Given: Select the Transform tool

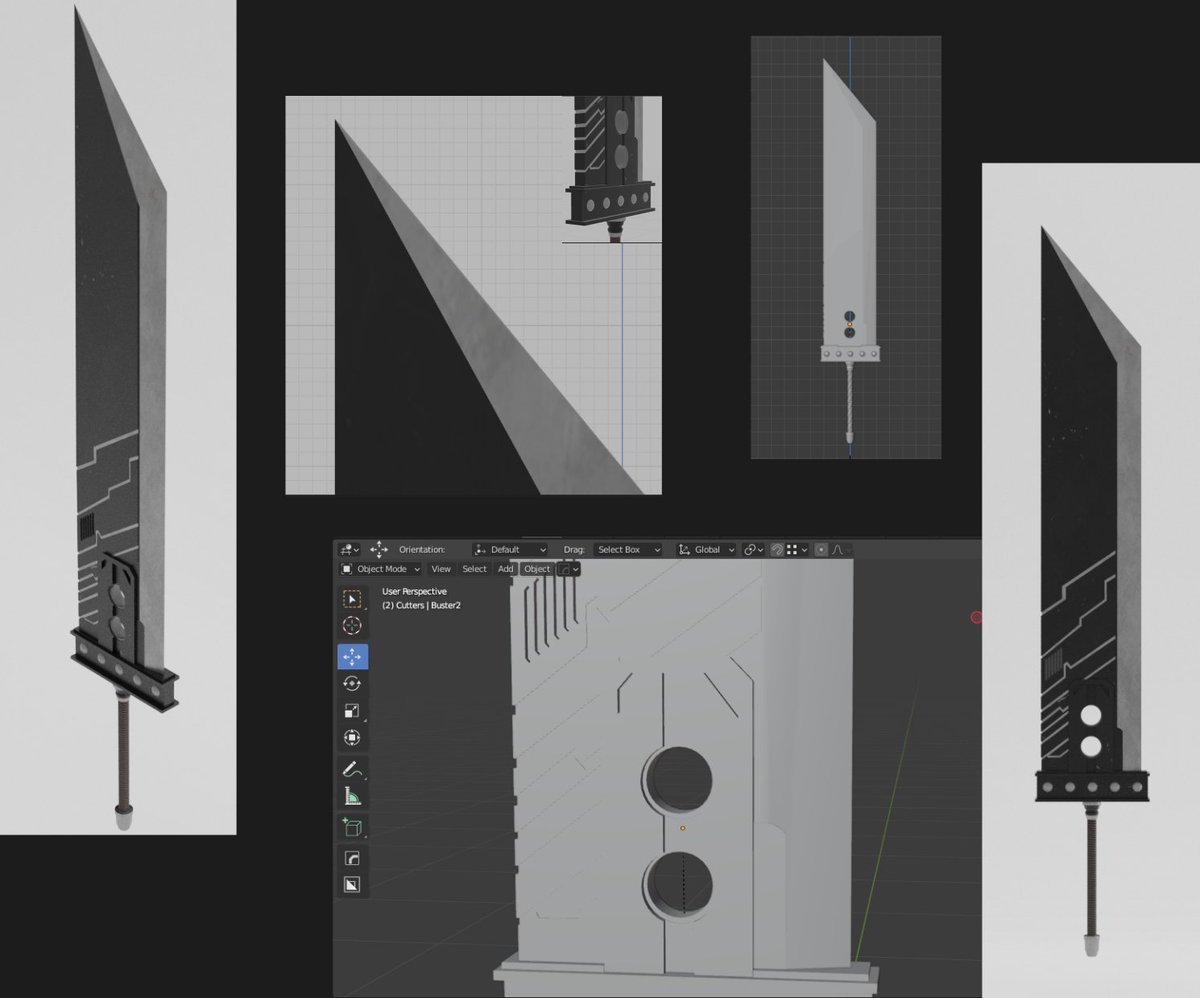Looking at the screenshot, I should (352, 738).
